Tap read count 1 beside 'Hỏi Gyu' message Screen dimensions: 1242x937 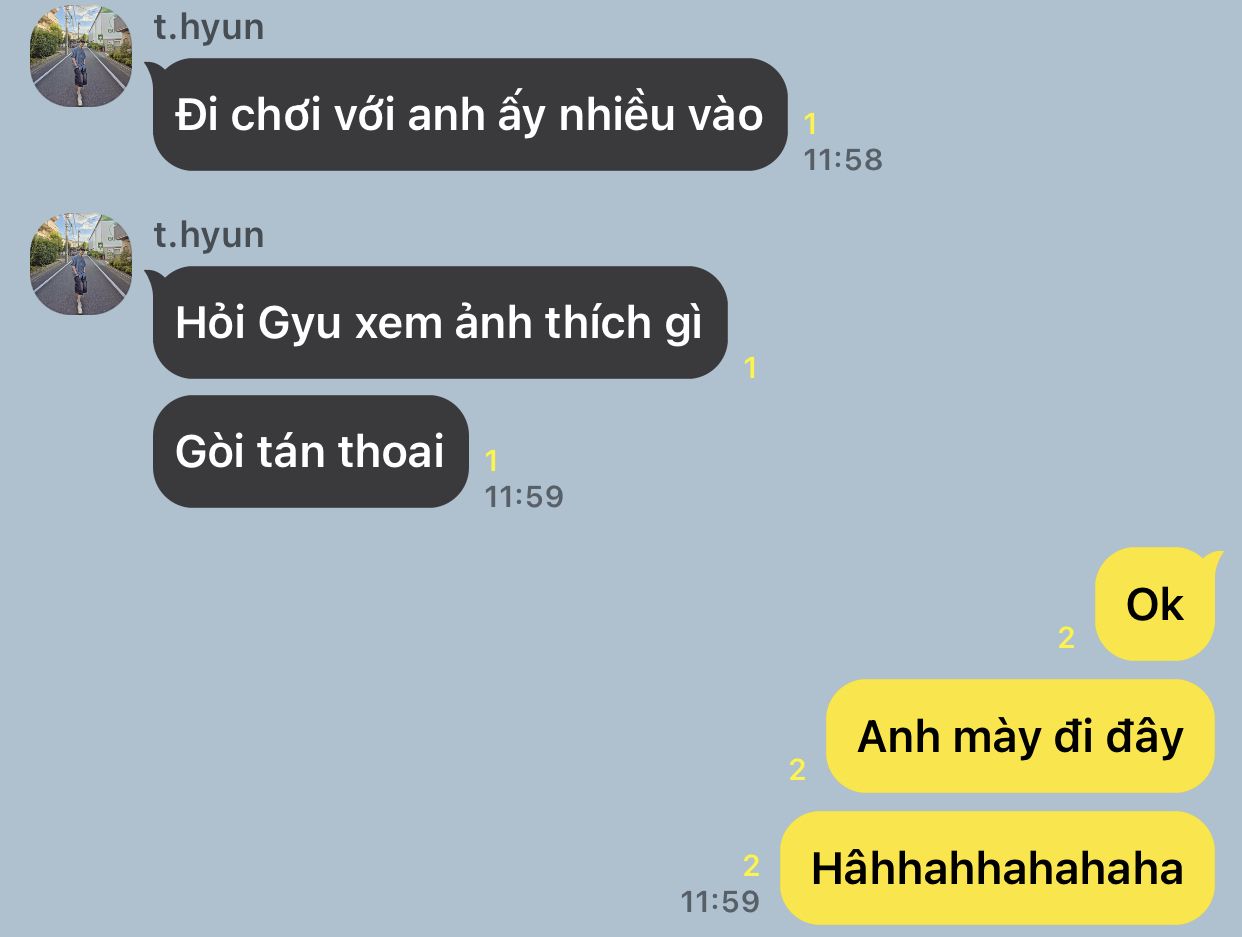point(751,368)
